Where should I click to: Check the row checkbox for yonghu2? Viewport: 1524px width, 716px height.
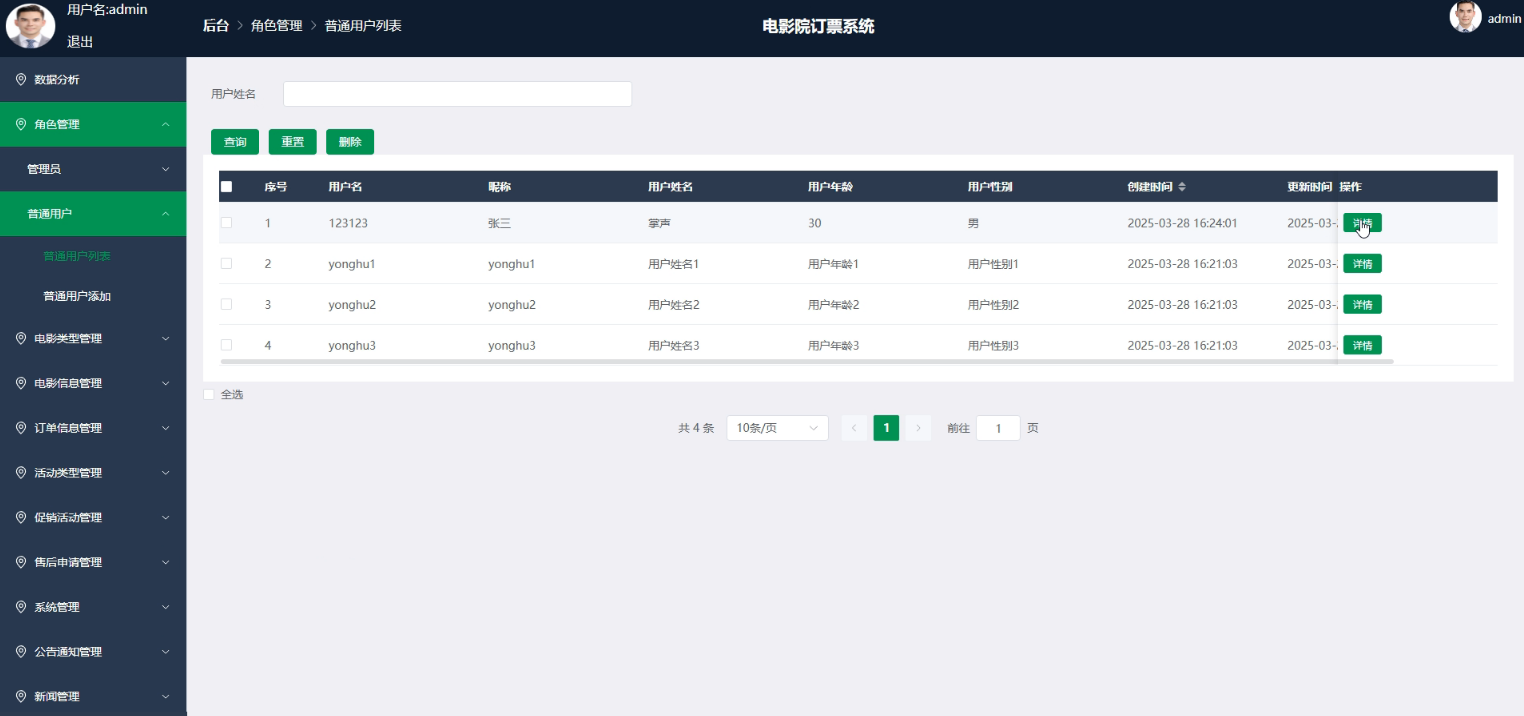(x=226, y=304)
